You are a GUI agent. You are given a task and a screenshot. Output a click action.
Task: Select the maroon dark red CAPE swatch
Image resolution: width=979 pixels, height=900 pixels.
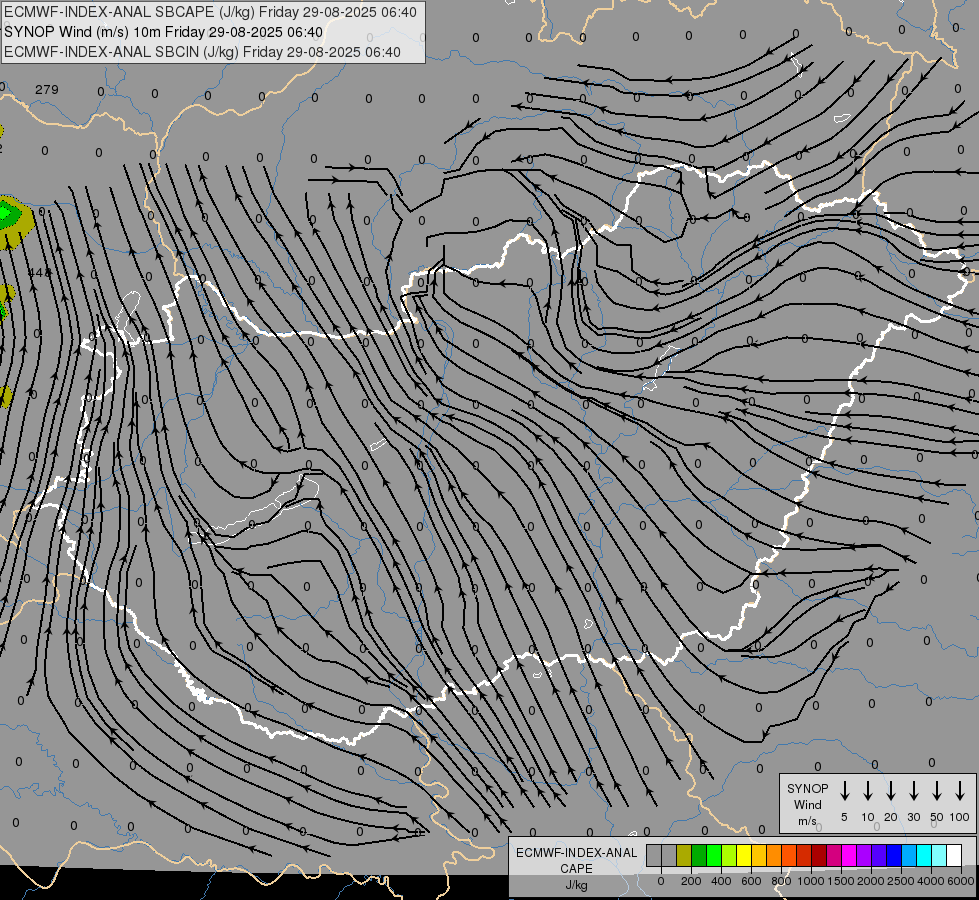pos(819,855)
